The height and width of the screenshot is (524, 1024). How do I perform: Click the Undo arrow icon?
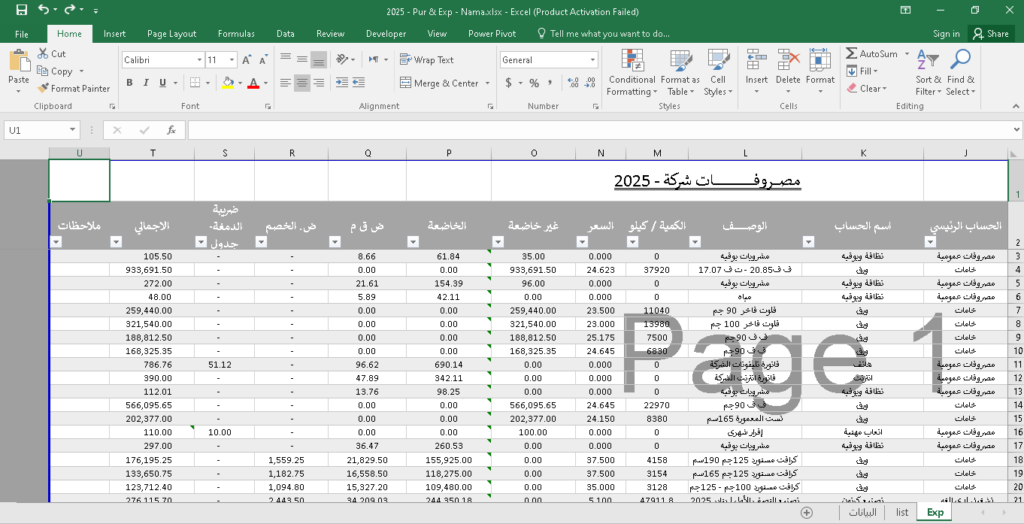click(x=44, y=10)
